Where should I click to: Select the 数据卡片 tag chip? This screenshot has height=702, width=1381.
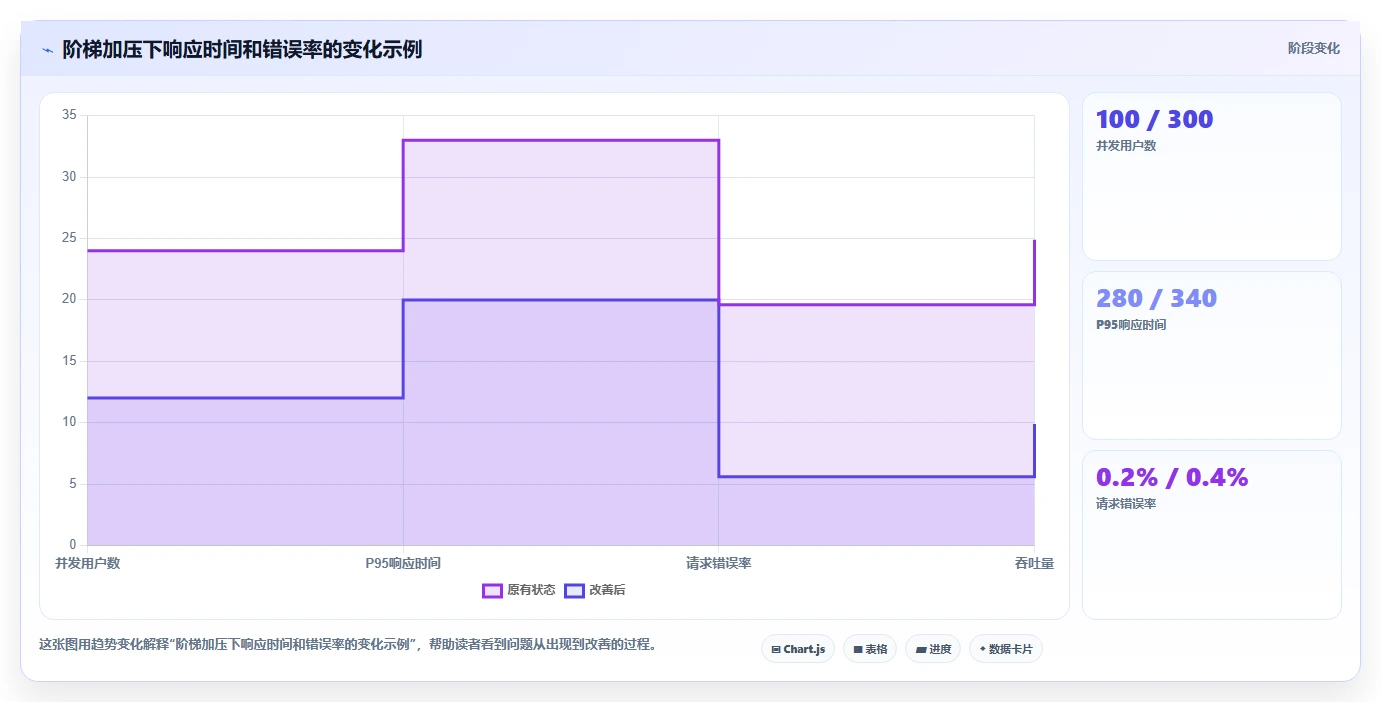point(1006,649)
